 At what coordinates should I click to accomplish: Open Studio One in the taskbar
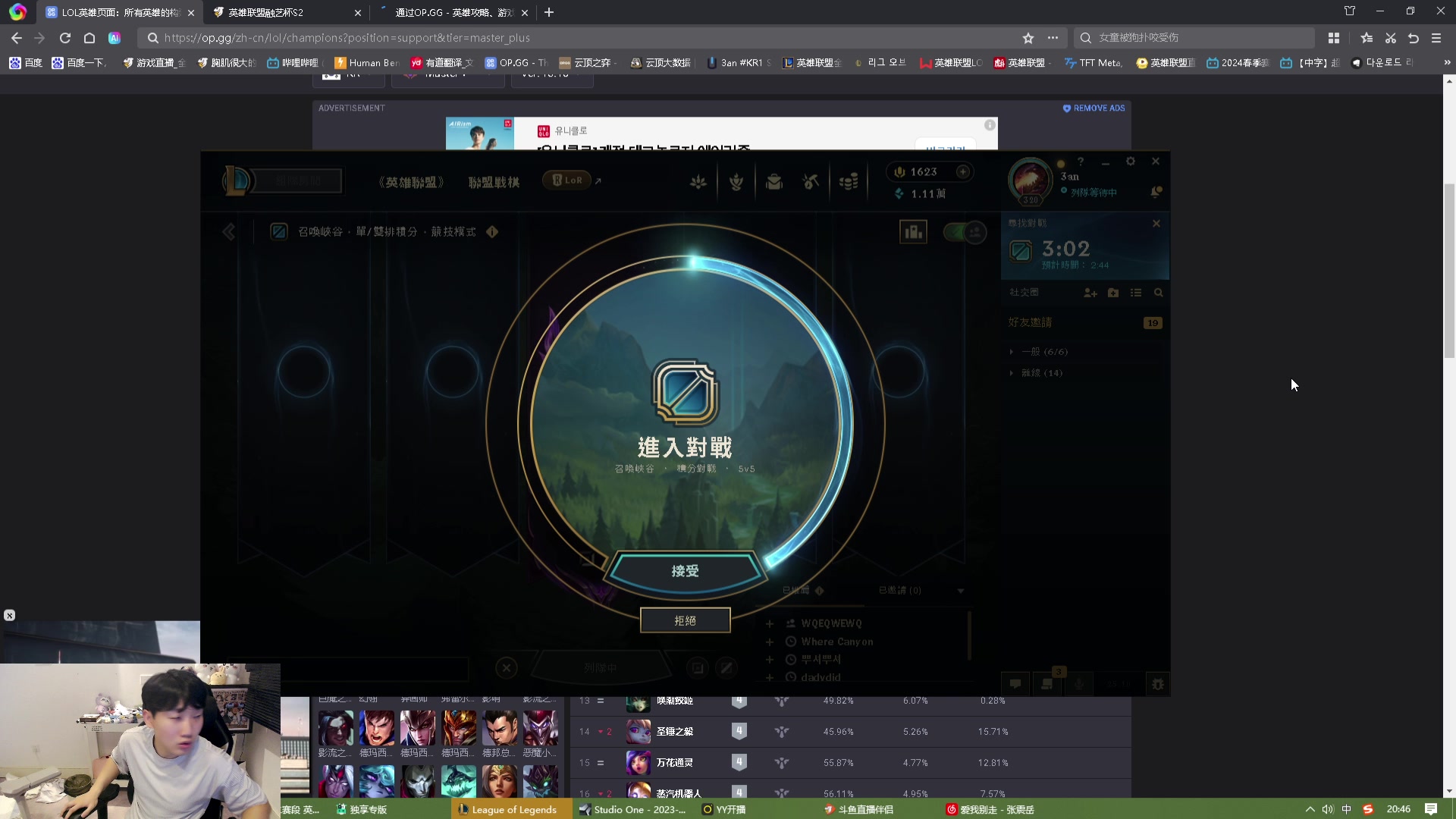click(634, 810)
